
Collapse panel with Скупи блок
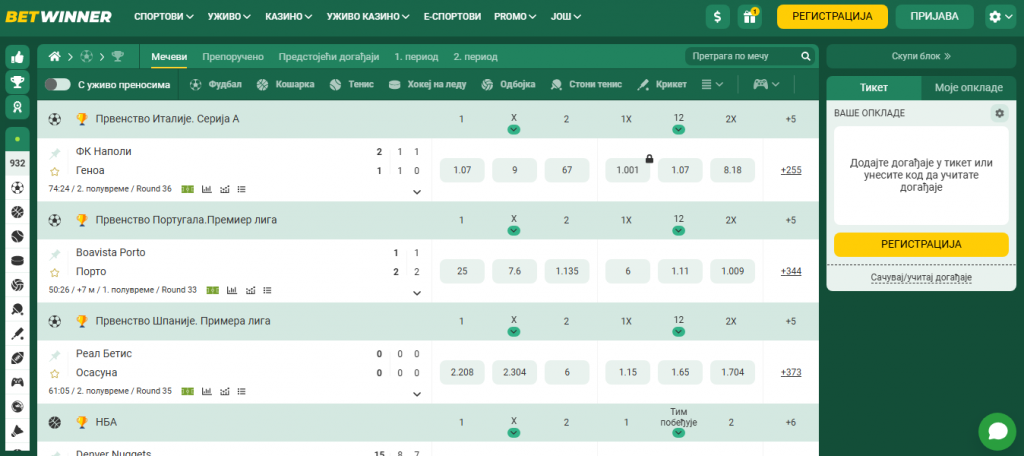[x=921, y=56]
